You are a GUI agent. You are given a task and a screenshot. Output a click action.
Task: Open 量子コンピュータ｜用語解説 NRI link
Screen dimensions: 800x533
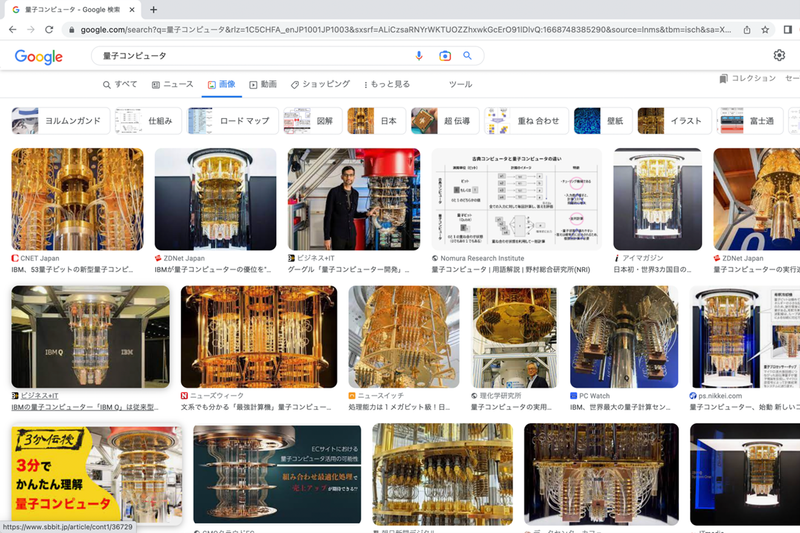pyautogui.click(x=511, y=269)
